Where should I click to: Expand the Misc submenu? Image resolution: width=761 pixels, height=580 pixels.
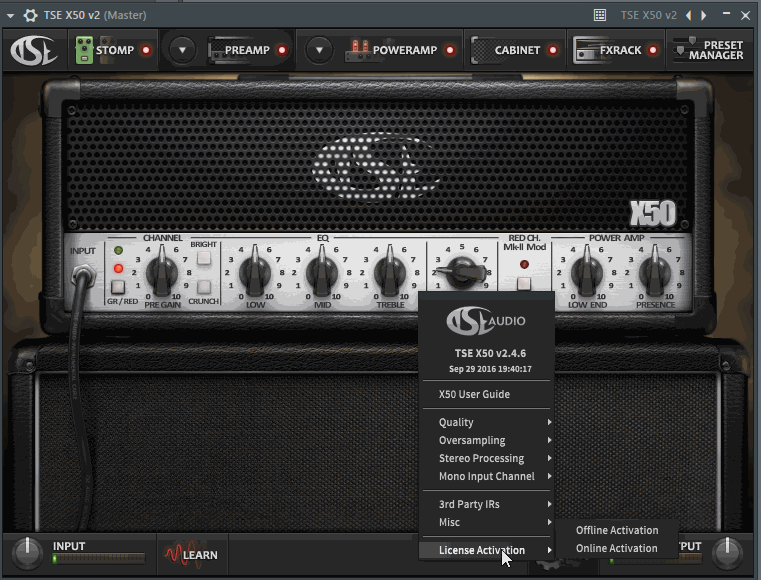point(486,522)
